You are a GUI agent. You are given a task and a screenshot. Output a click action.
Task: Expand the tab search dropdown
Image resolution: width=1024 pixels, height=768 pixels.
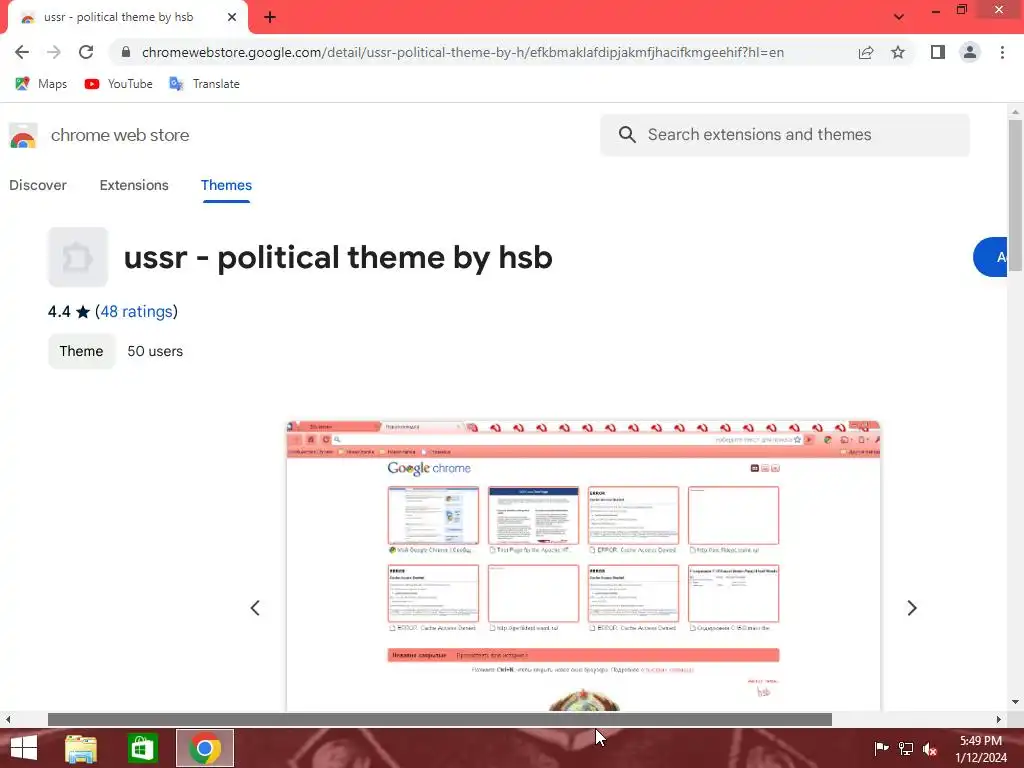click(x=899, y=17)
